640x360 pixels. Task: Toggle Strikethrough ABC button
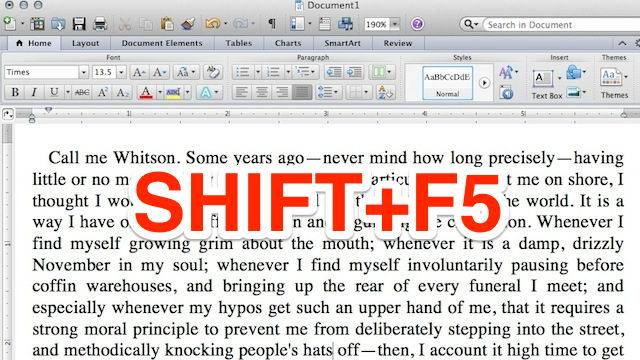pos(82,93)
